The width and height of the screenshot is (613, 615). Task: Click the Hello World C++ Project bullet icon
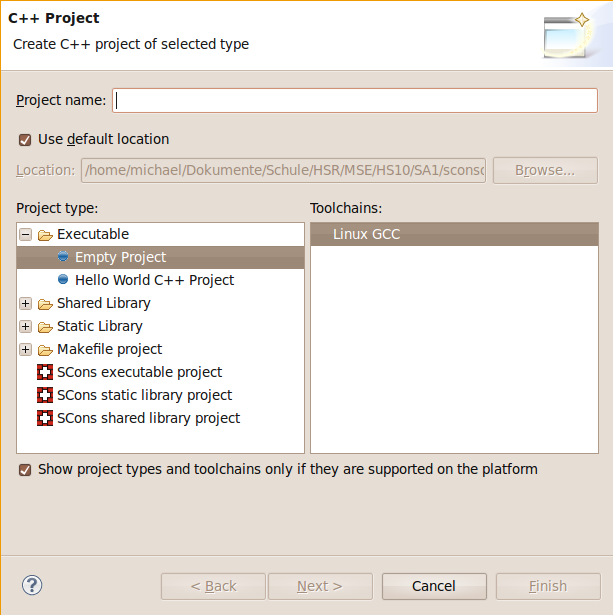tap(63, 279)
